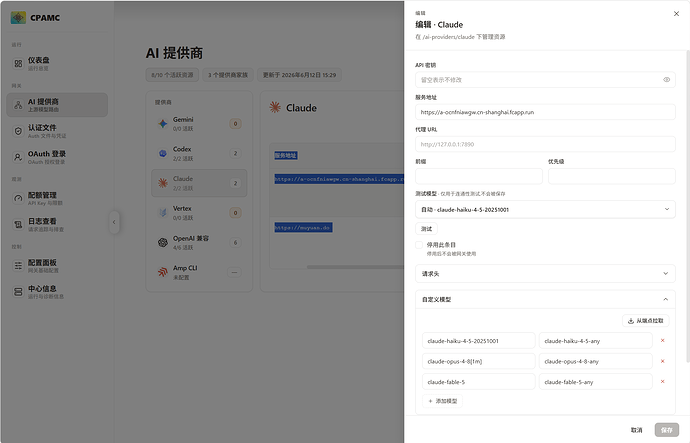The width and height of the screenshot is (690, 443).
Task: Click the '3 个提供商家族' badge
Action: pyautogui.click(x=228, y=75)
